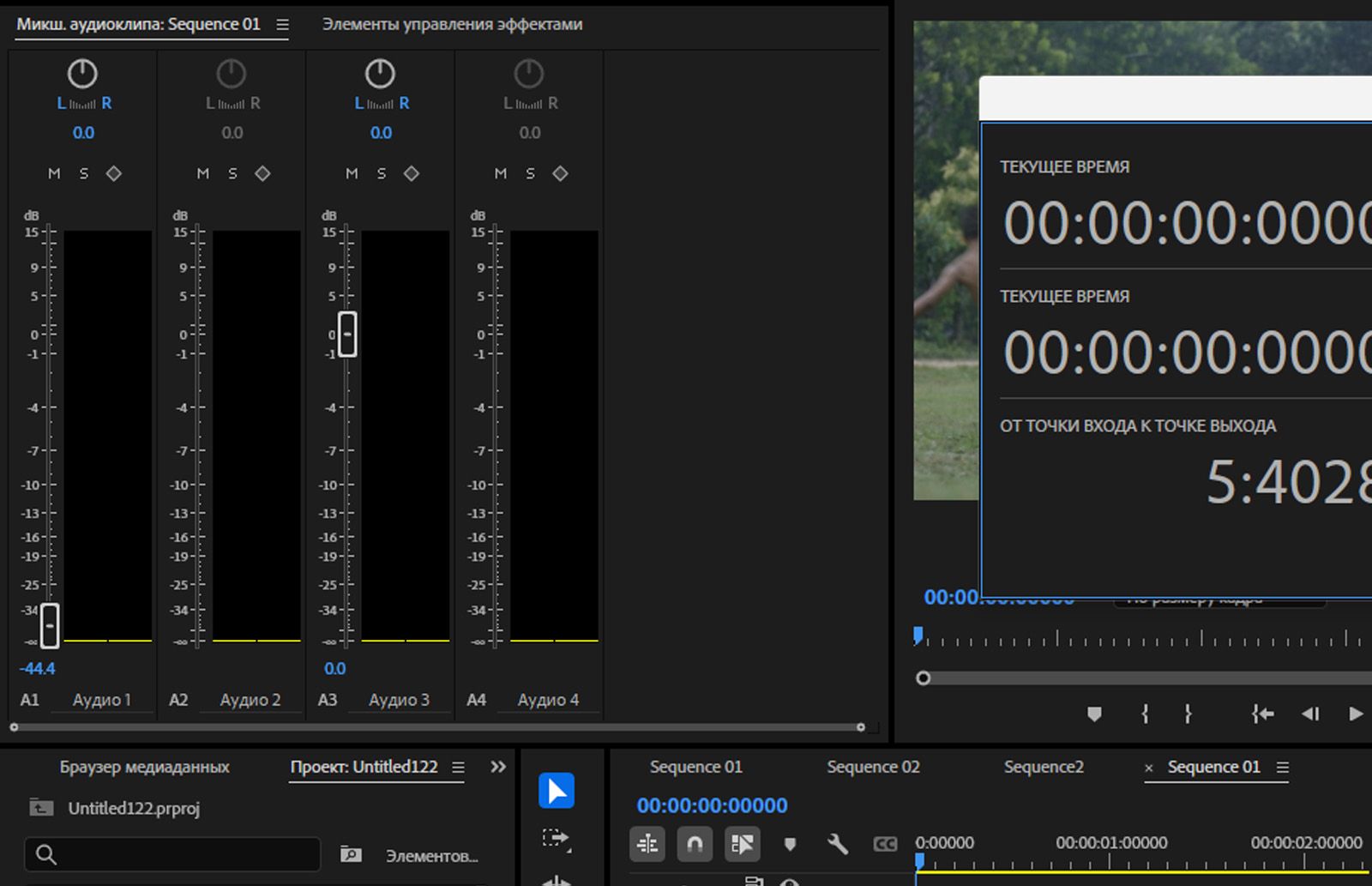Image resolution: width=1372 pixels, height=886 pixels.
Task: Mark In point with left brace icon
Action: click(1145, 714)
